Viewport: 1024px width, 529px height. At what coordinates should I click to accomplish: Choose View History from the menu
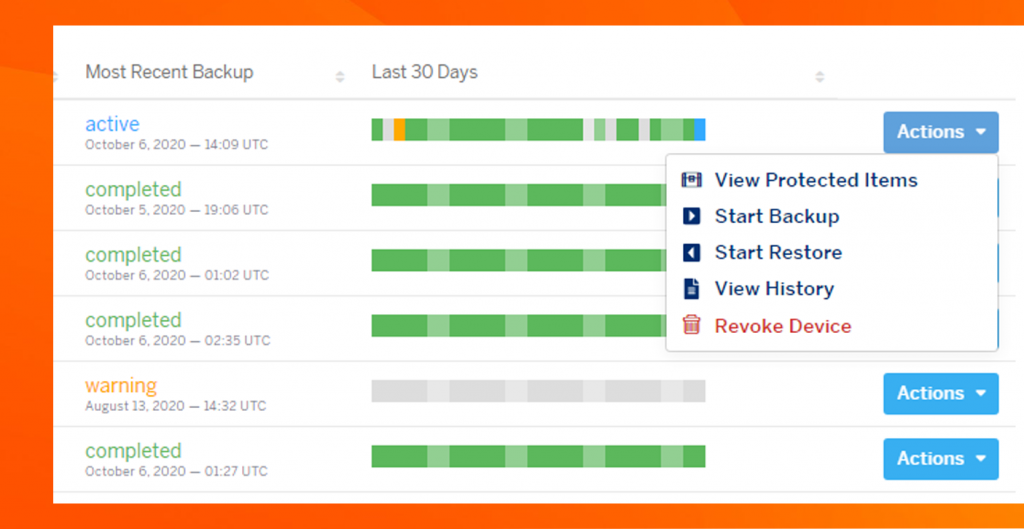(774, 289)
